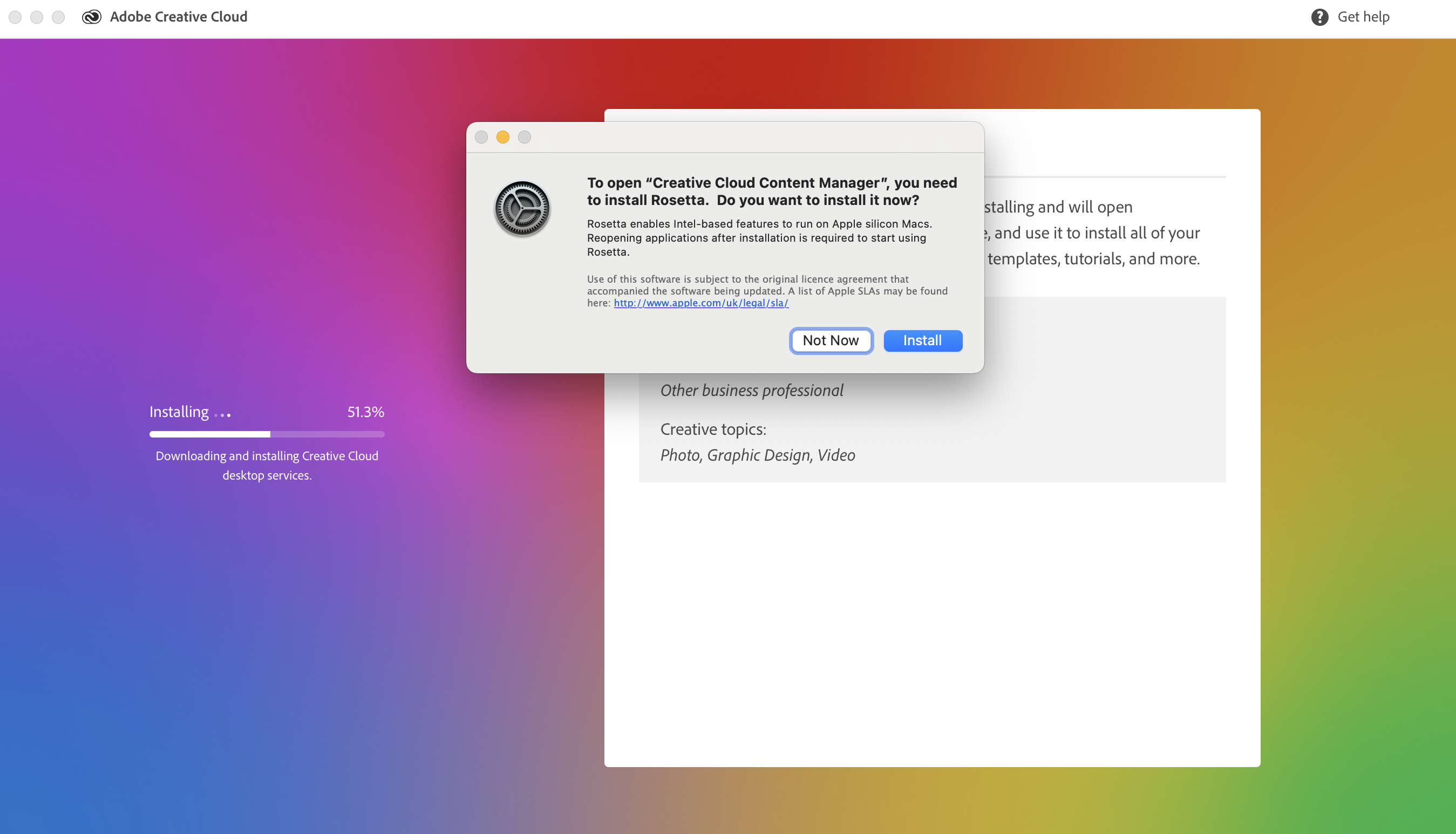The width and height of the screenshot is (1456, 834).
Task: Click the 51.3% progress percentage
Action: 365,412
